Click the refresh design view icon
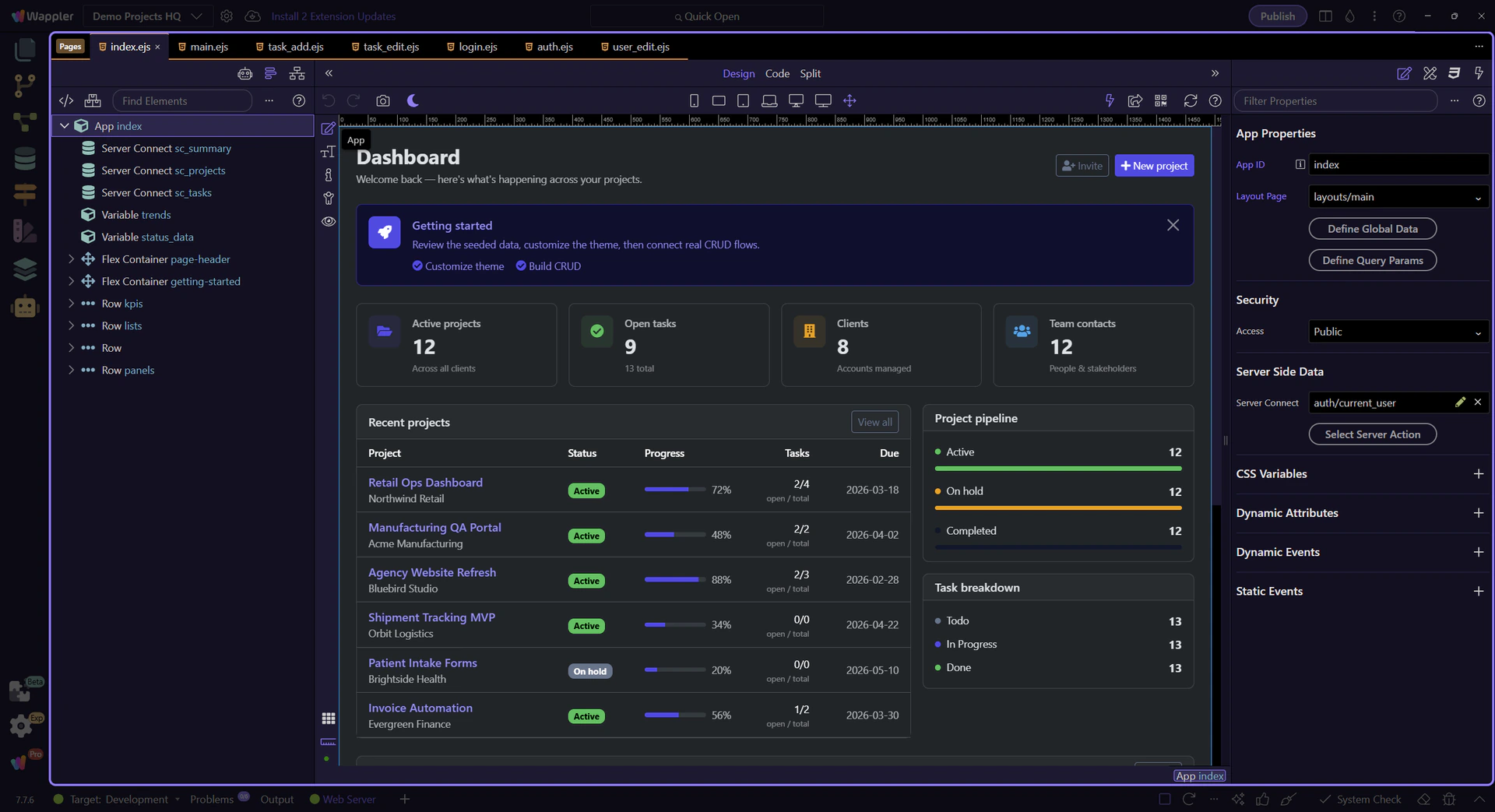This screenshot has width=1495, height=812. [x=1190, y=101]
